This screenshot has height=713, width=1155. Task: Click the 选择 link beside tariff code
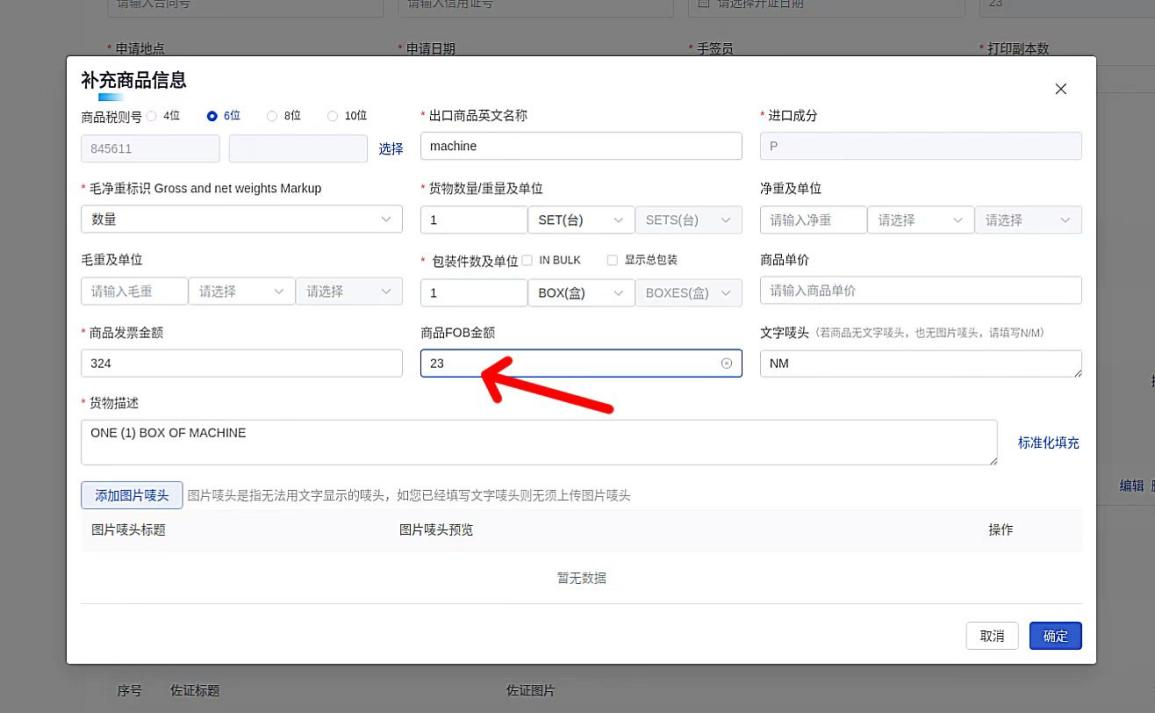tap(391, 149)
